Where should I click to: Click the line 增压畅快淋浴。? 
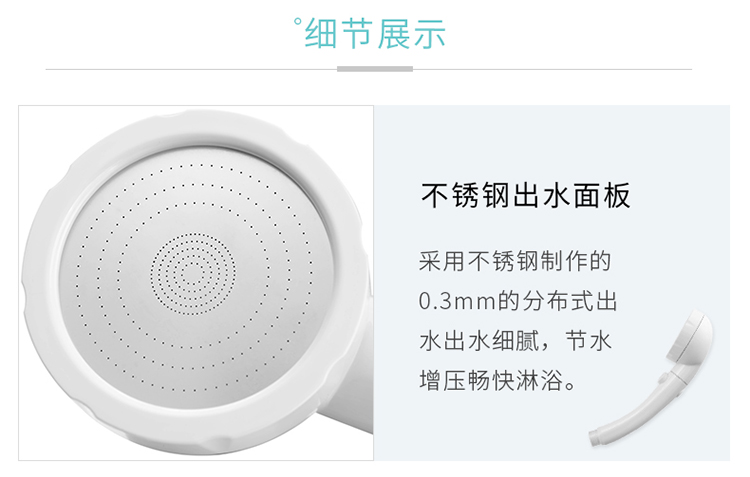499,381
